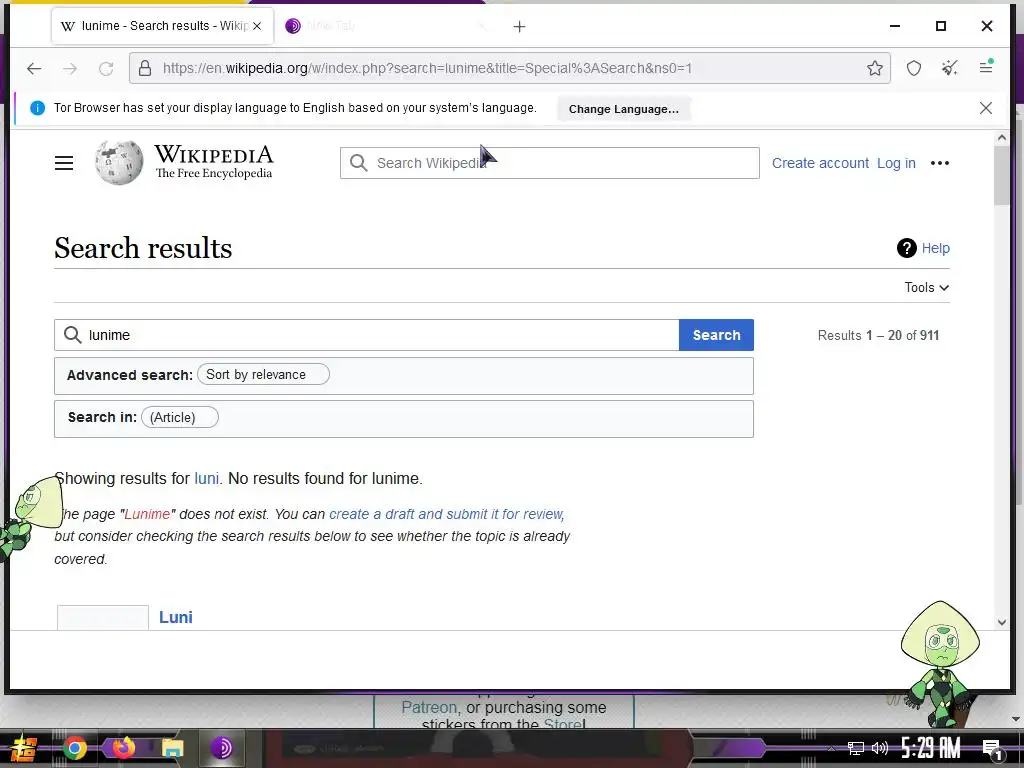The height and width of the screenshot is (768, 1024).
Task: Click the Create account link
Action: pyautogui.click(x=820, y=163)
